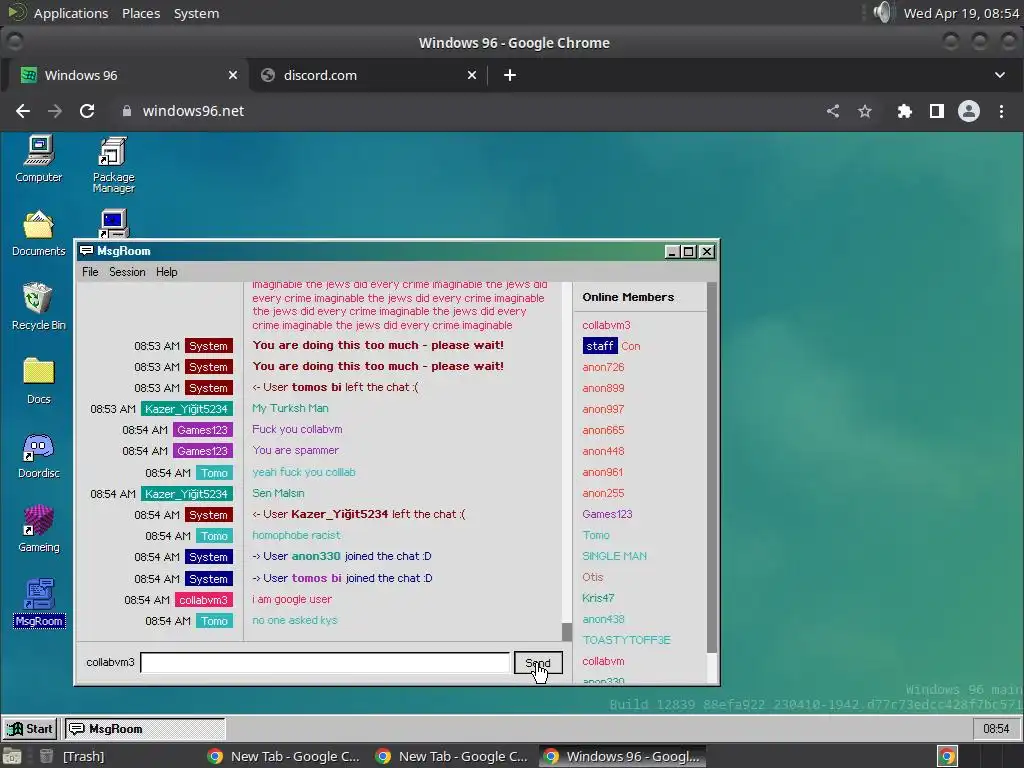Click the chat message scrollbar thumb

(566, 632)
